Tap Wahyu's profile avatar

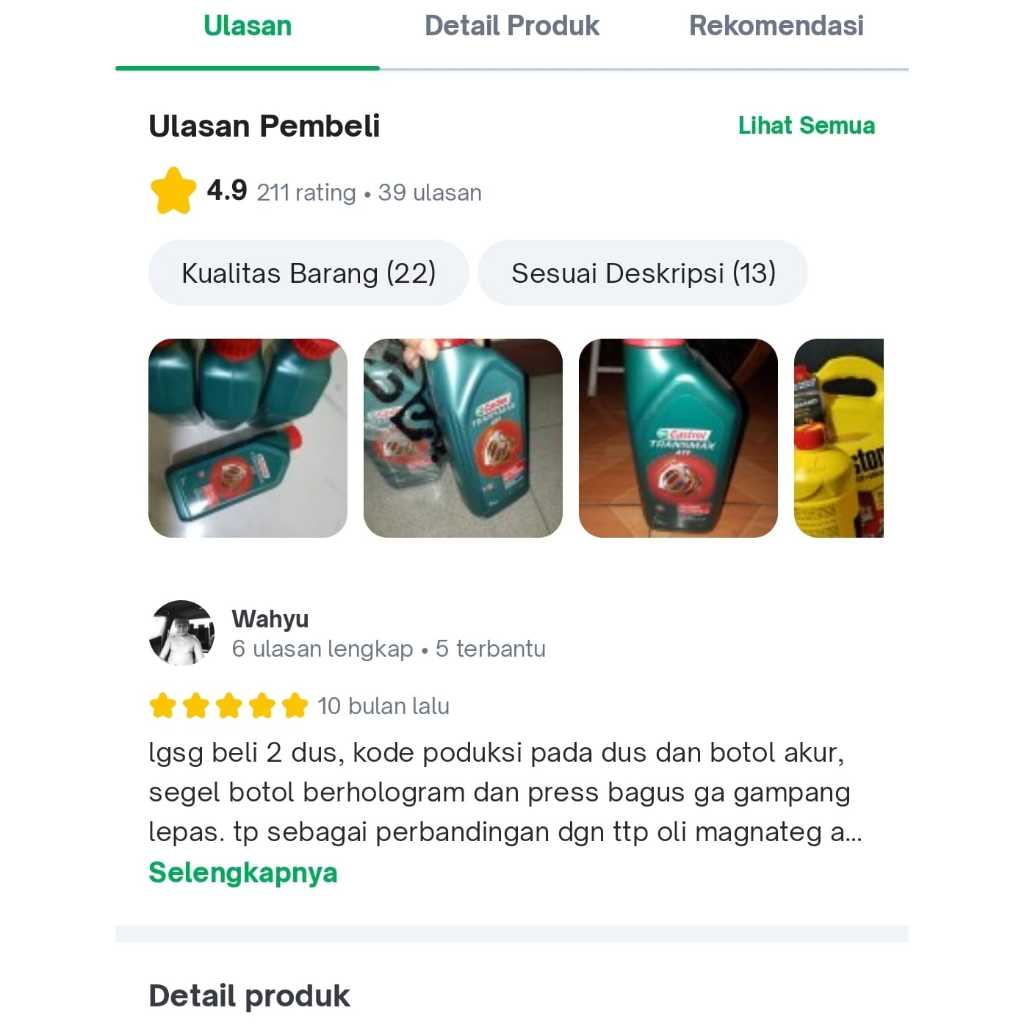tap(182, 633)
